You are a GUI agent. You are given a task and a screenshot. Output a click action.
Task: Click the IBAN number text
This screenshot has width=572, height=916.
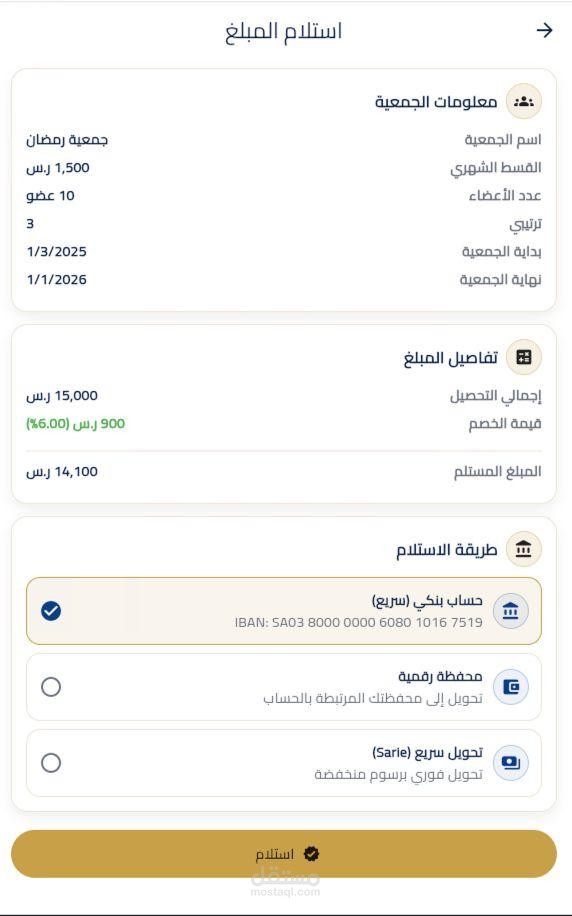pyautogui.click(x=359, y=623)
